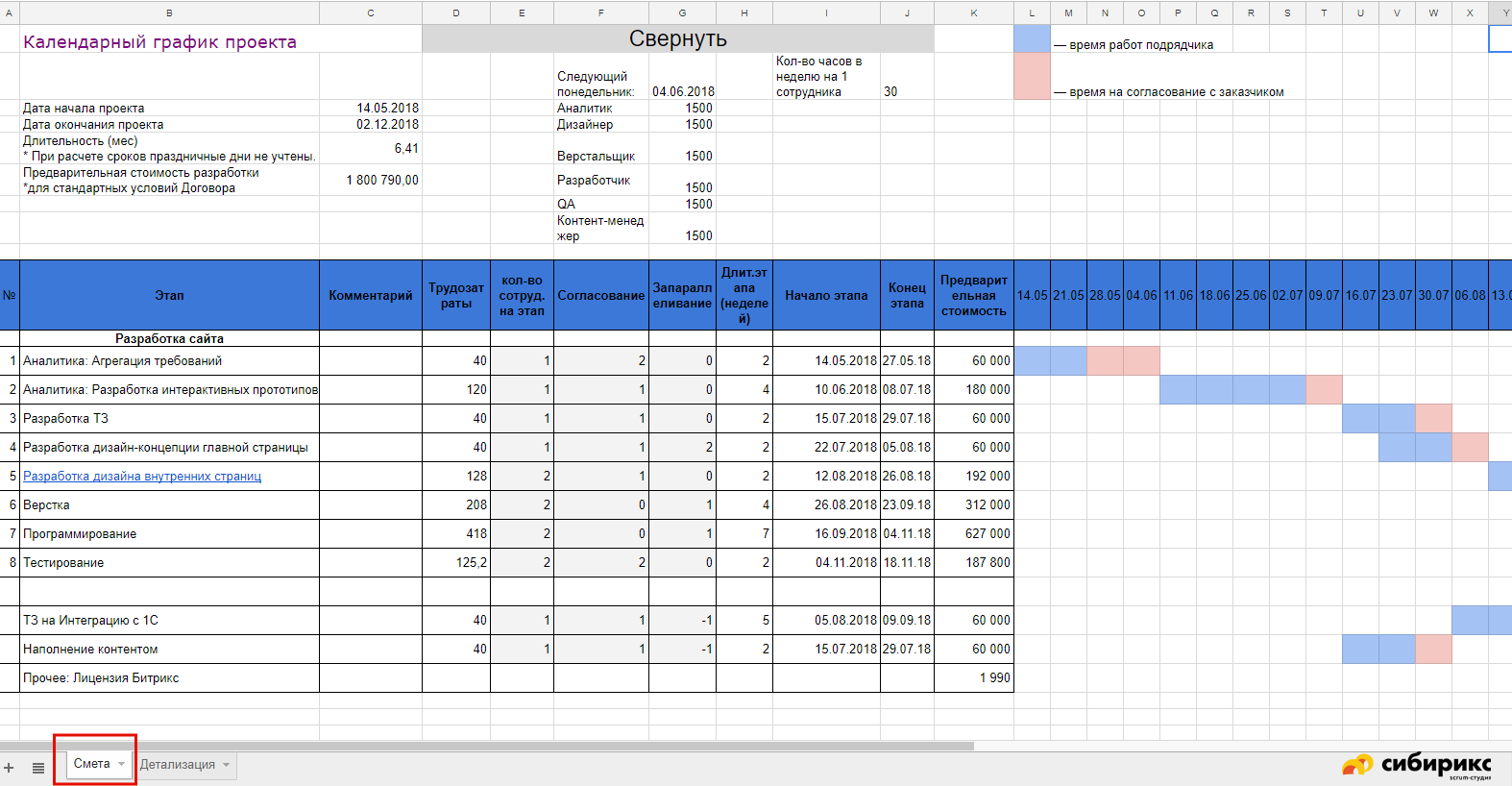Select license cost 1 990
Viewport: 1512px width, 786px height.
974,678
